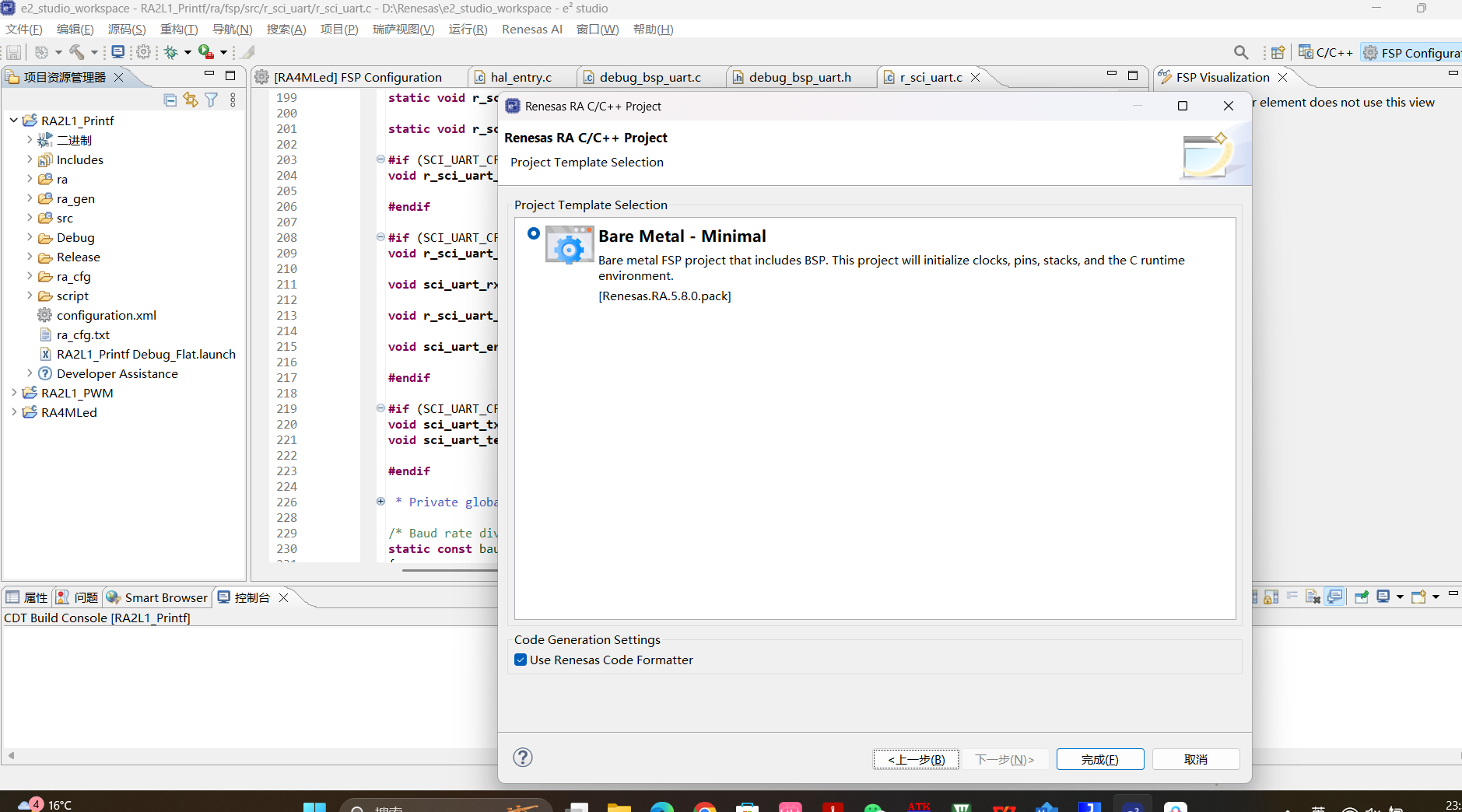Expand the Includes folder

tap(30, 159)
